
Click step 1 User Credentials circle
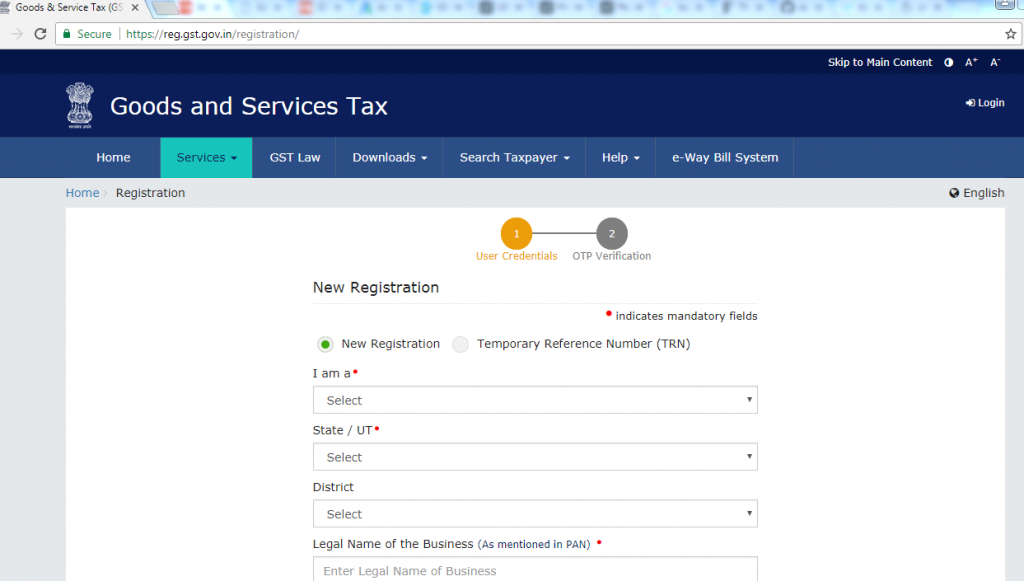(517, 234)
